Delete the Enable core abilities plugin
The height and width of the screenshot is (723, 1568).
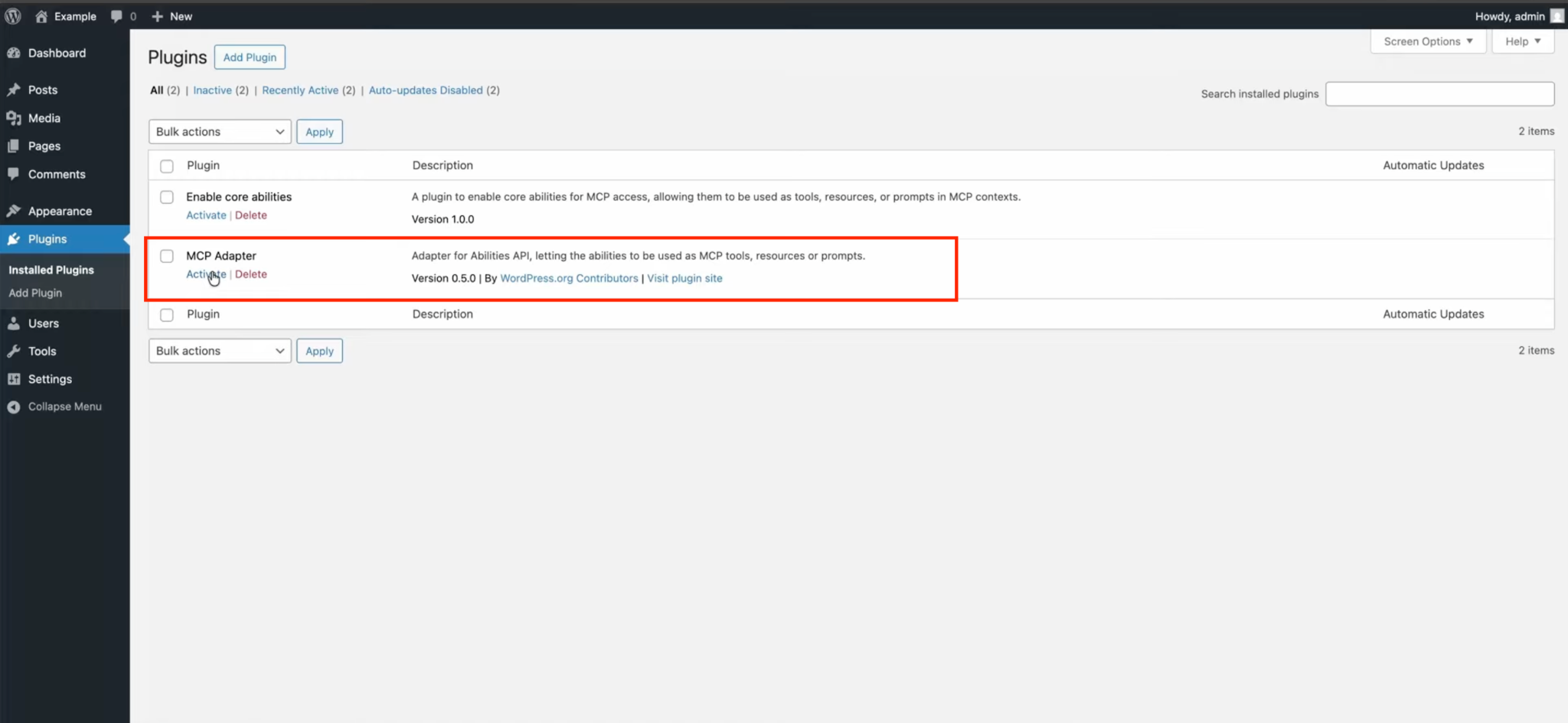[251, 215]
